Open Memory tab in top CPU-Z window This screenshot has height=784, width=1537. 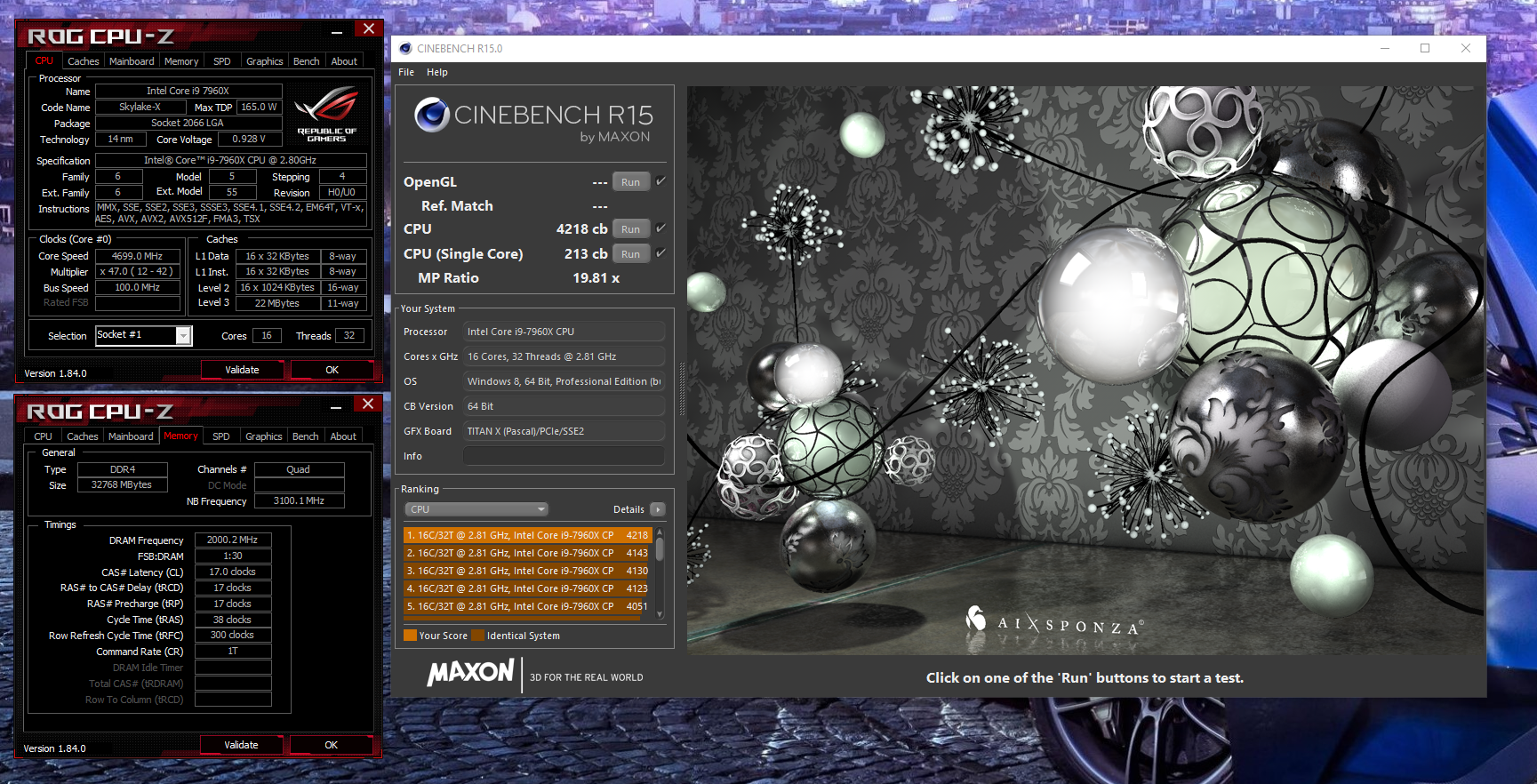click(x=181, y=61)
